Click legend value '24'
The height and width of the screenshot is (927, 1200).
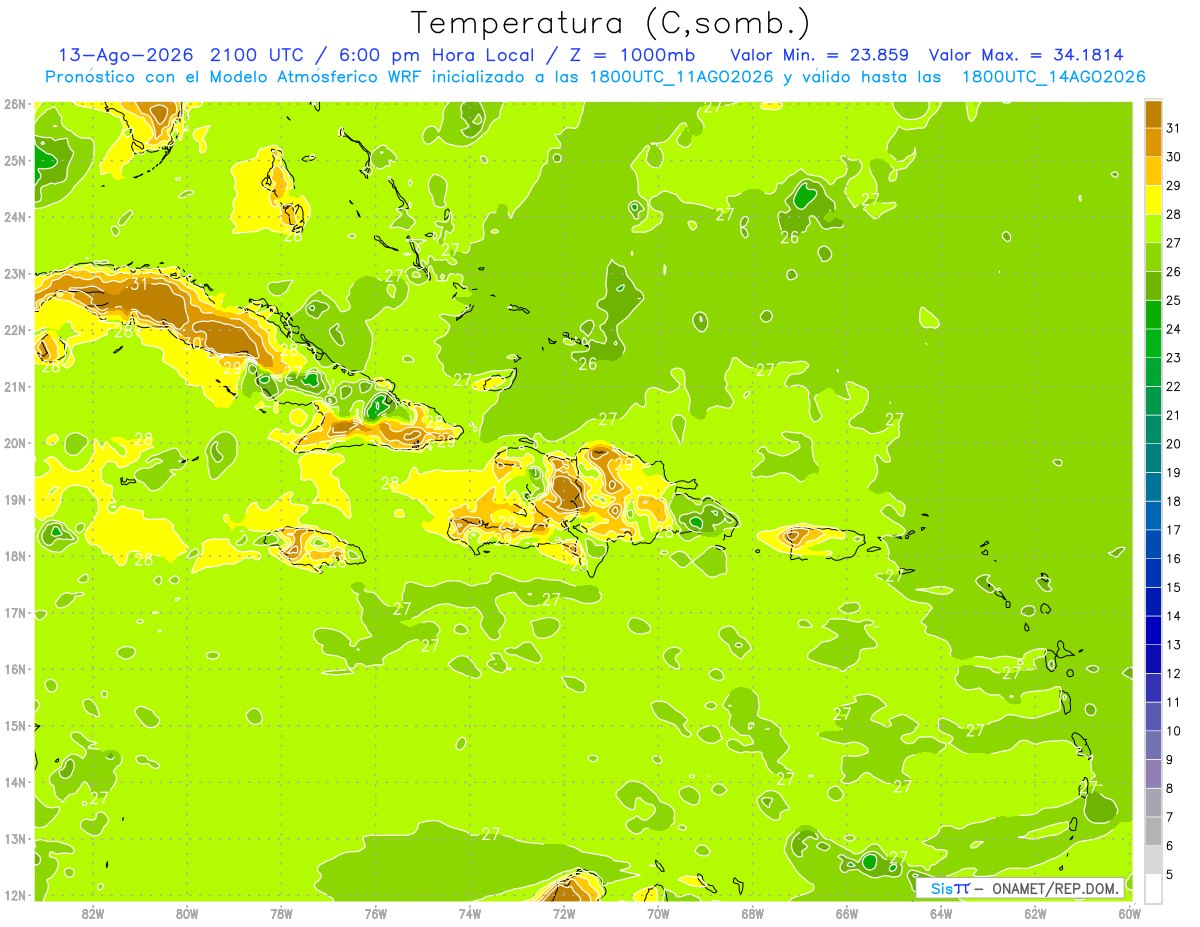pos(1174,329)
